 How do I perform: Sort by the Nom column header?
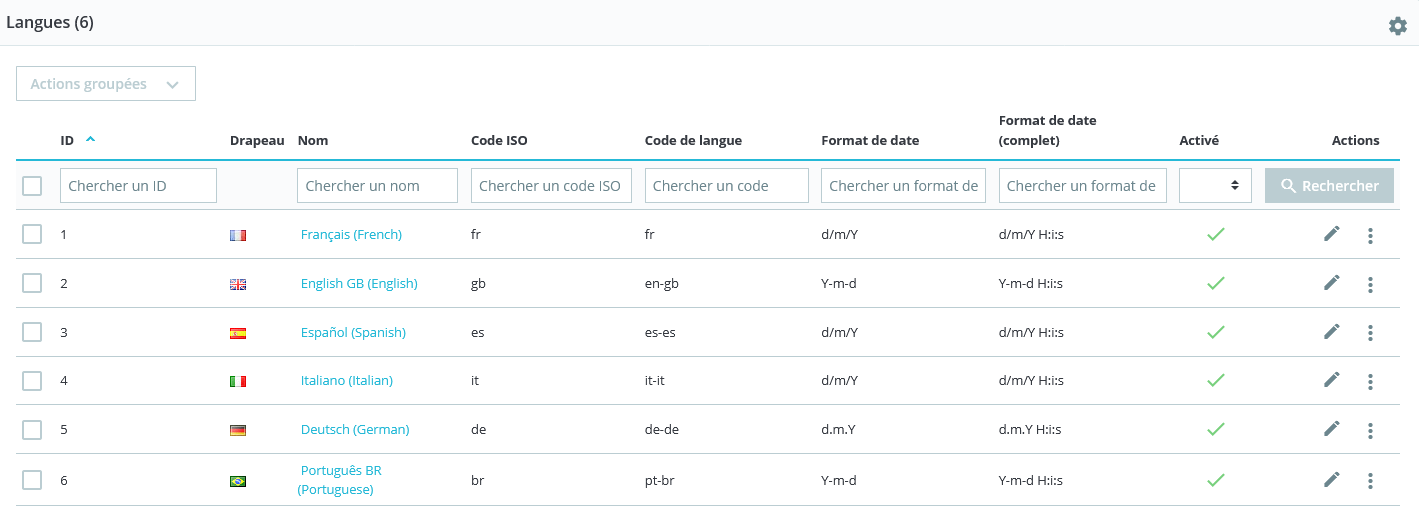313,141
